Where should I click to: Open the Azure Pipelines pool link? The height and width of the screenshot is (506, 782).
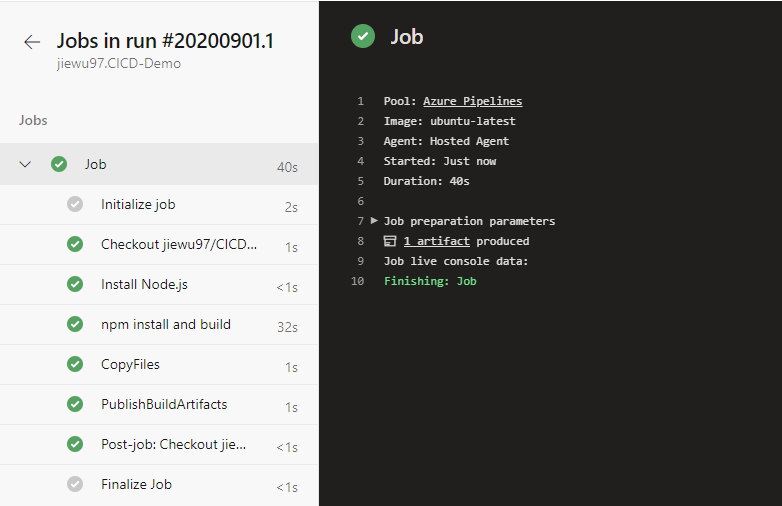point(472,101)
